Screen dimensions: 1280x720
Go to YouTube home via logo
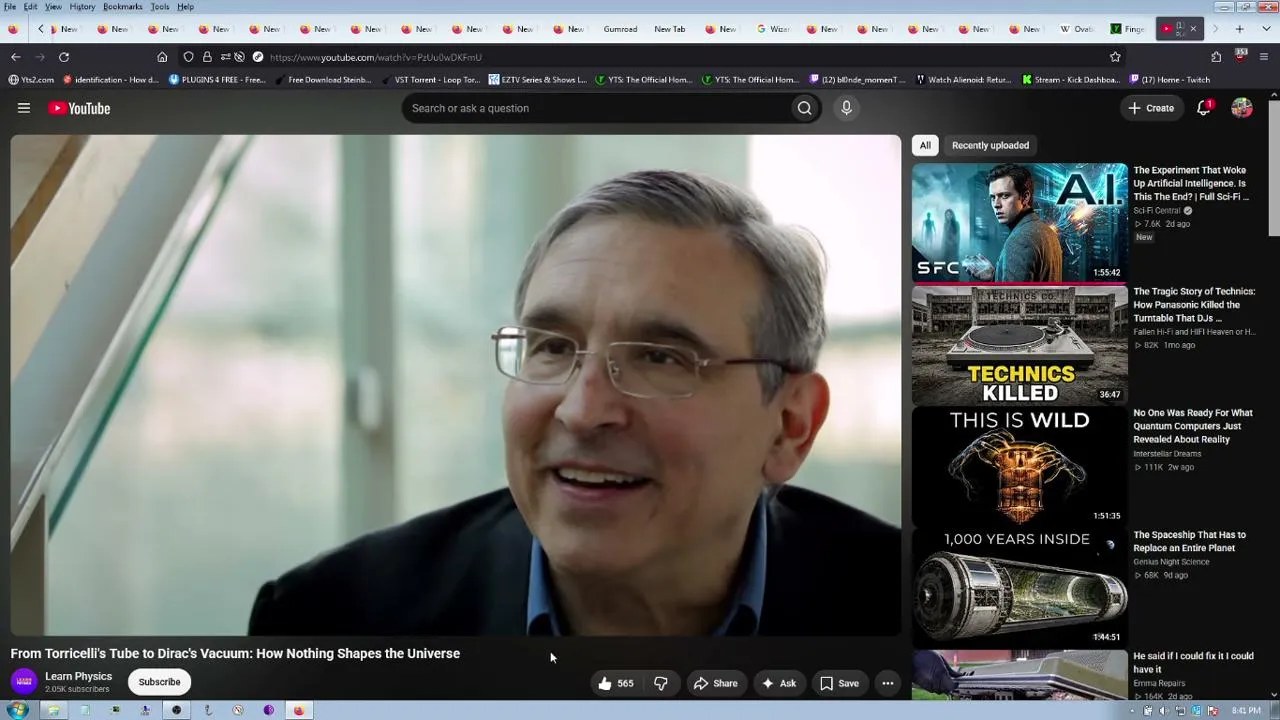[x=79, y=108]
